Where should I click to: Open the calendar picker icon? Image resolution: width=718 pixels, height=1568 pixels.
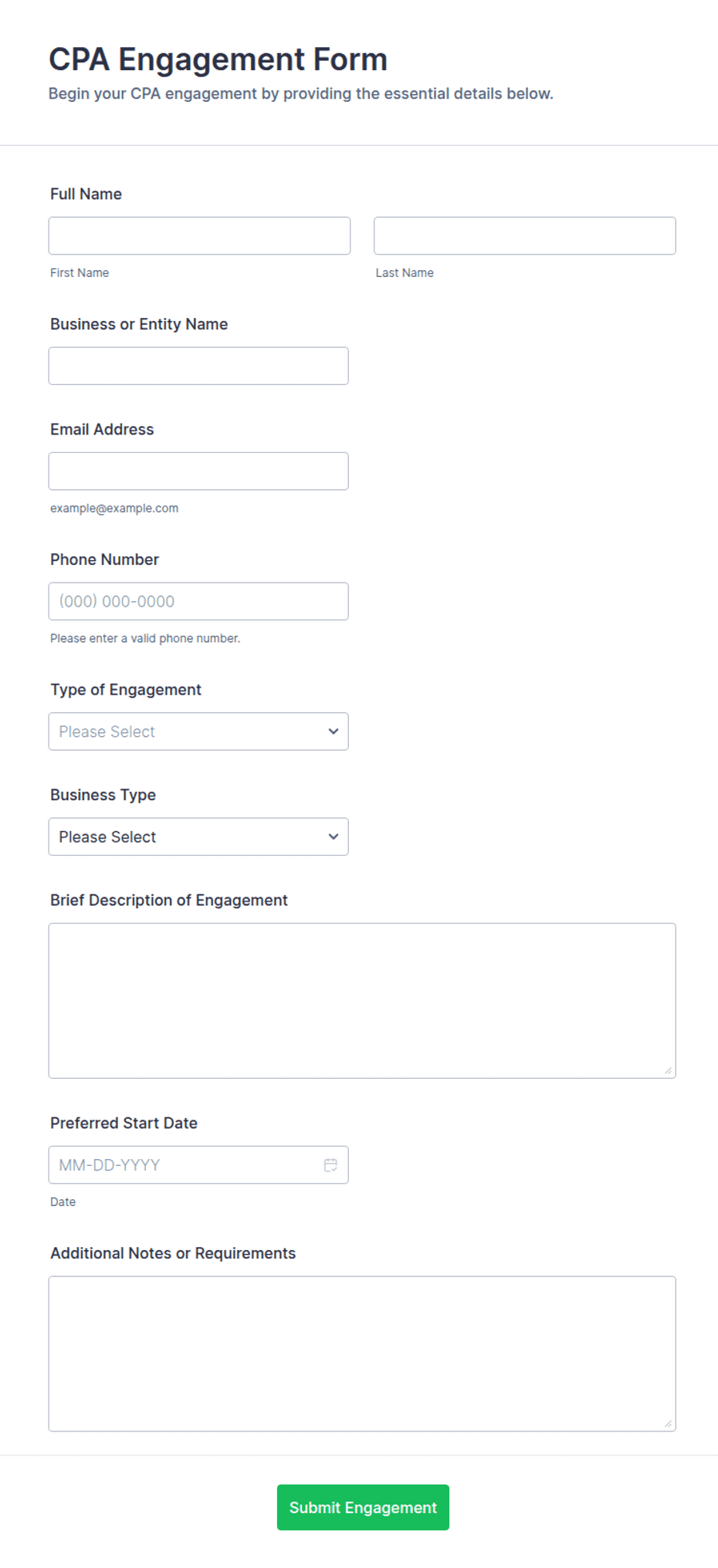(x=330, y=1164)
